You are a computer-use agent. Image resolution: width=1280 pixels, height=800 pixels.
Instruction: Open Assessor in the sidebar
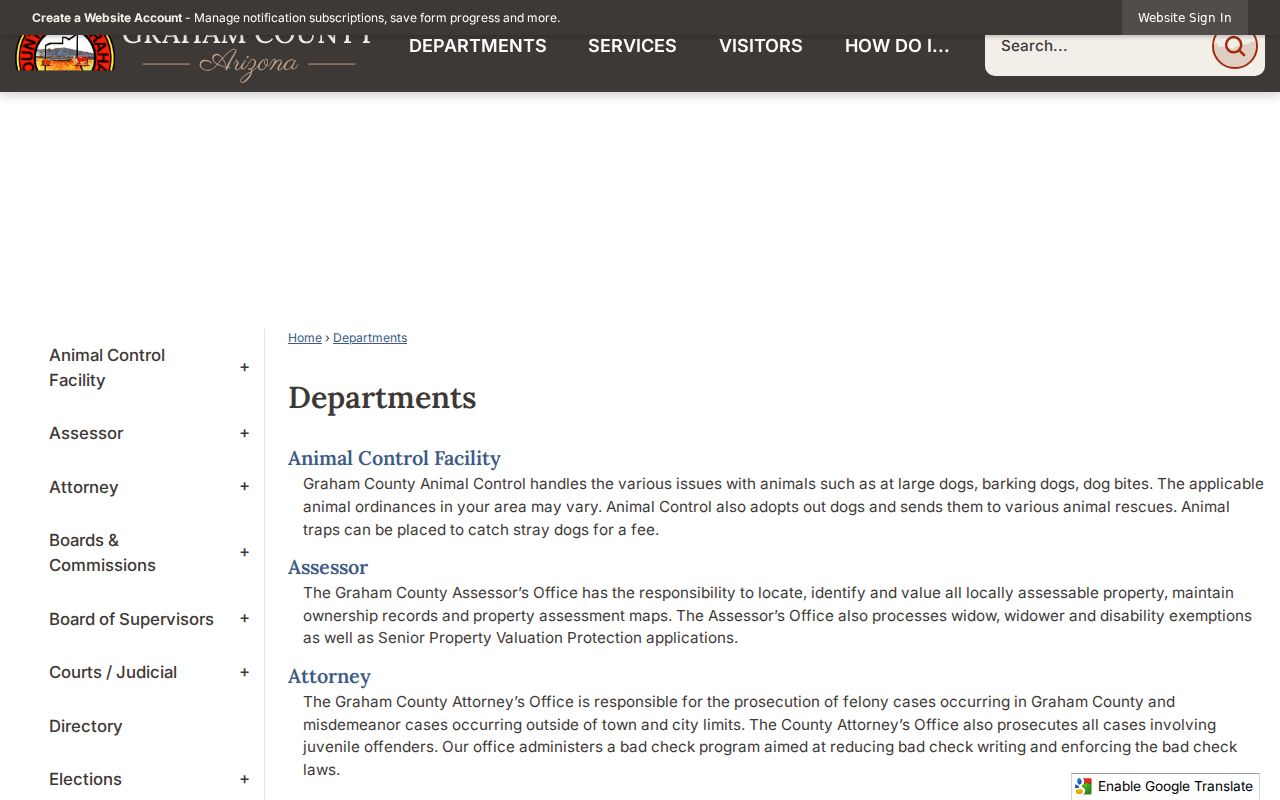[x=86, y=433]
